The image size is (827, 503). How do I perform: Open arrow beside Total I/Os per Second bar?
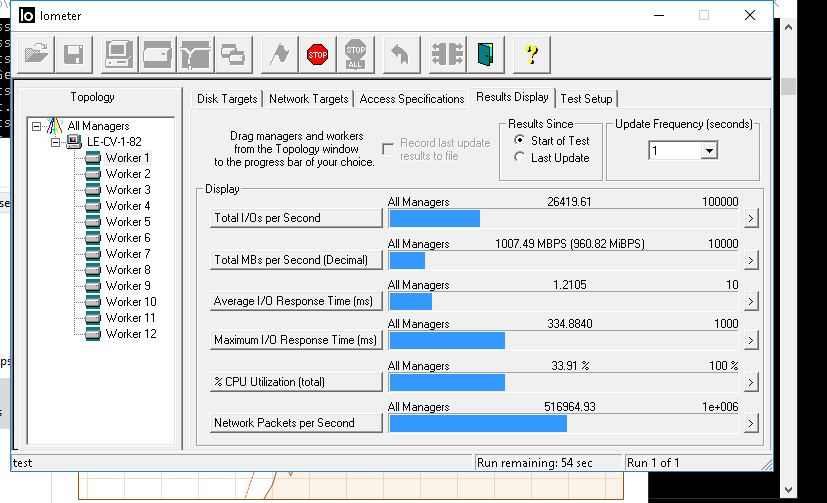tap(751, 218)
